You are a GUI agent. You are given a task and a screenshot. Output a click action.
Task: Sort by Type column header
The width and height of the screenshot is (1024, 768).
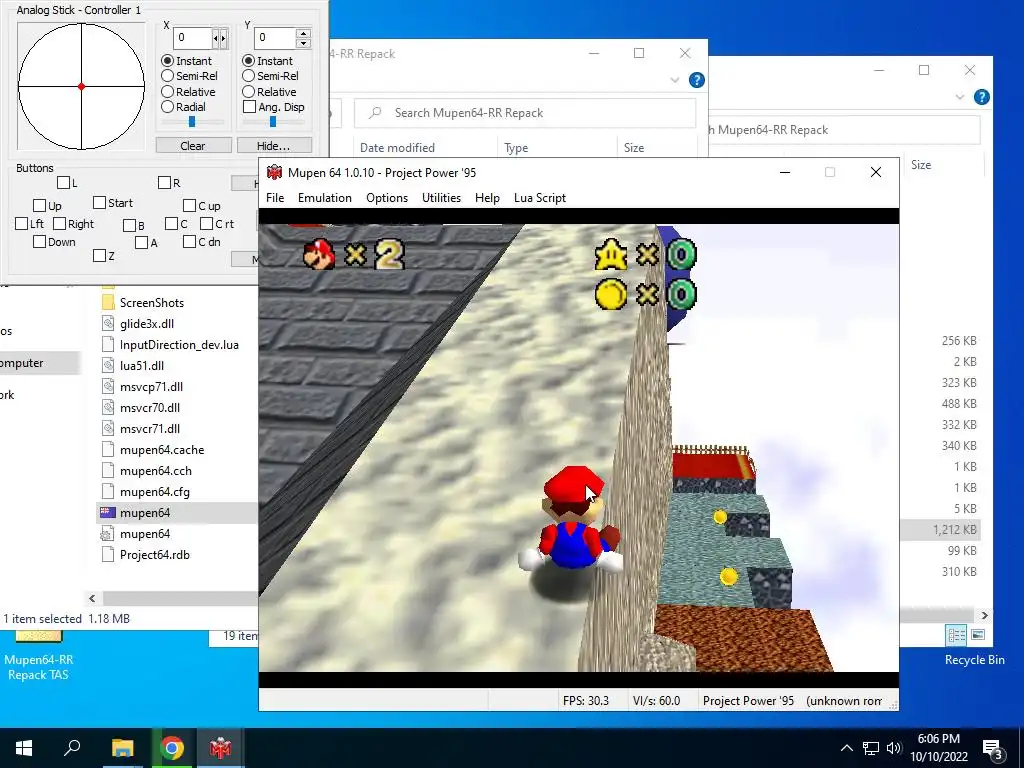click(x=516, y=148)
